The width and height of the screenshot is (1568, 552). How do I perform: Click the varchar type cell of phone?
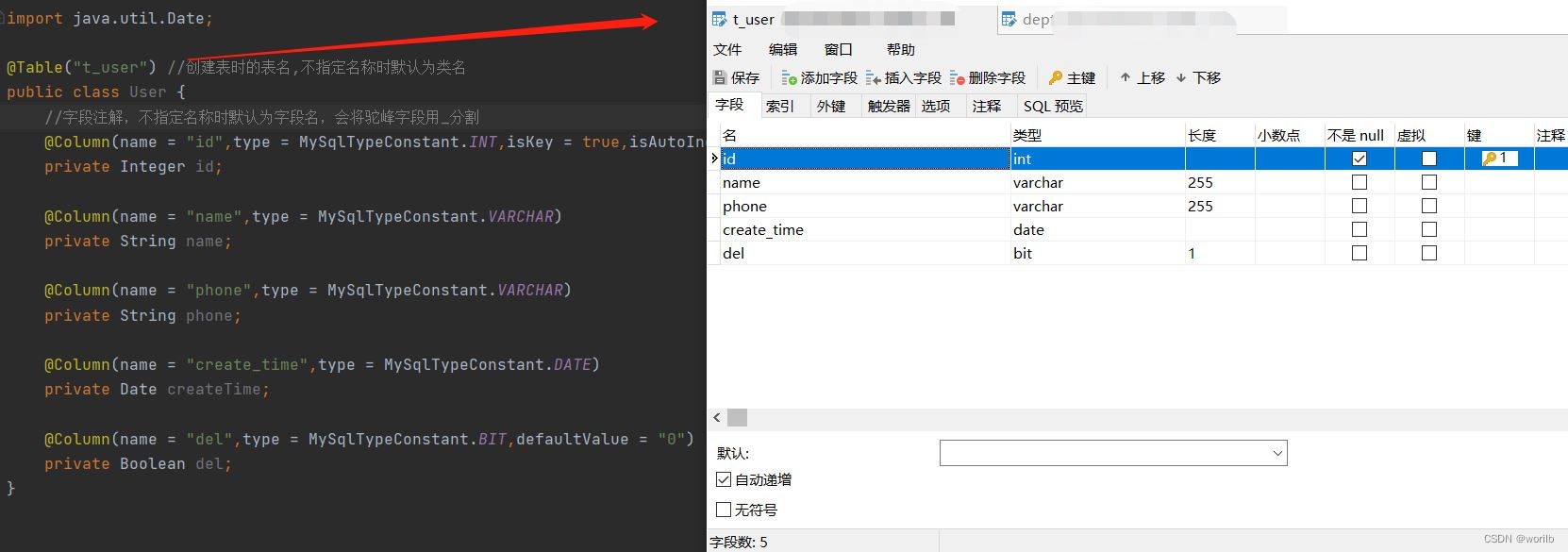coord(1097,206)
